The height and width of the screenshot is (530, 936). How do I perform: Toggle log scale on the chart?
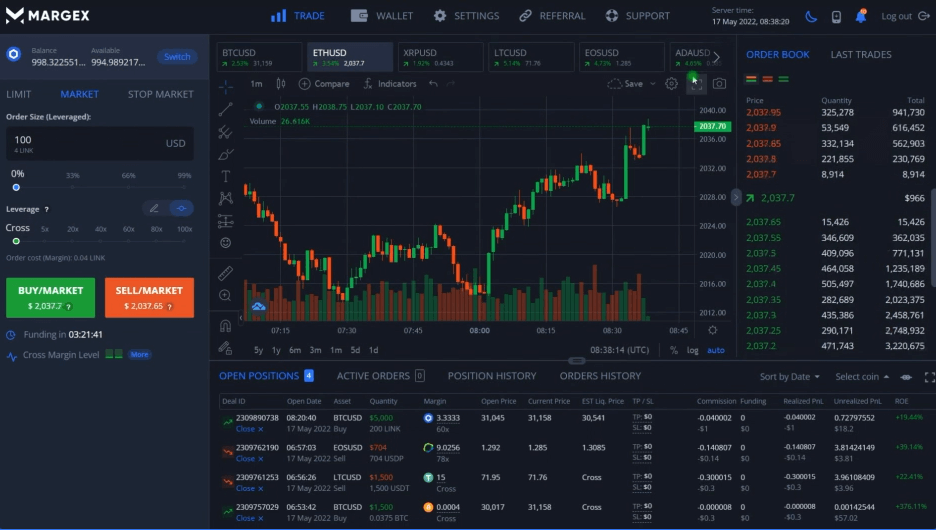(693, 350)
